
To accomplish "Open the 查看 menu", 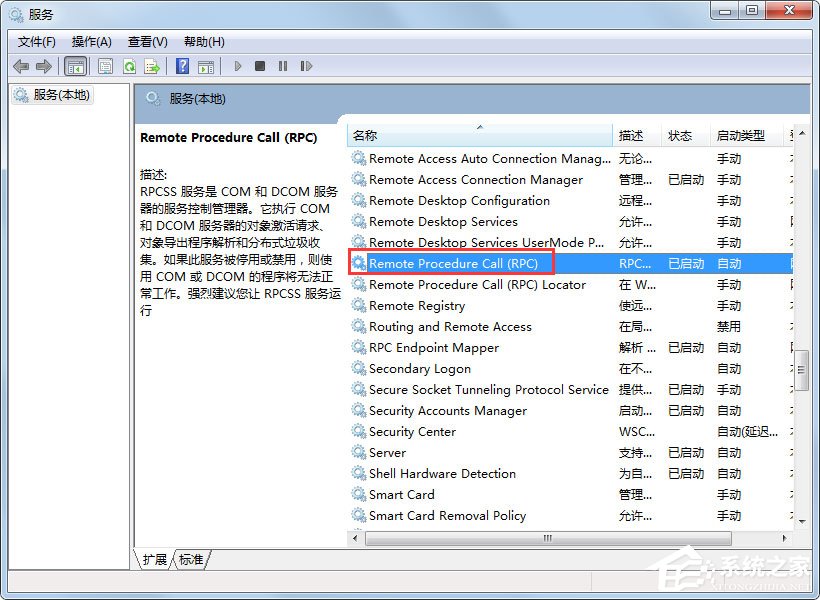I will coord(146,41).
